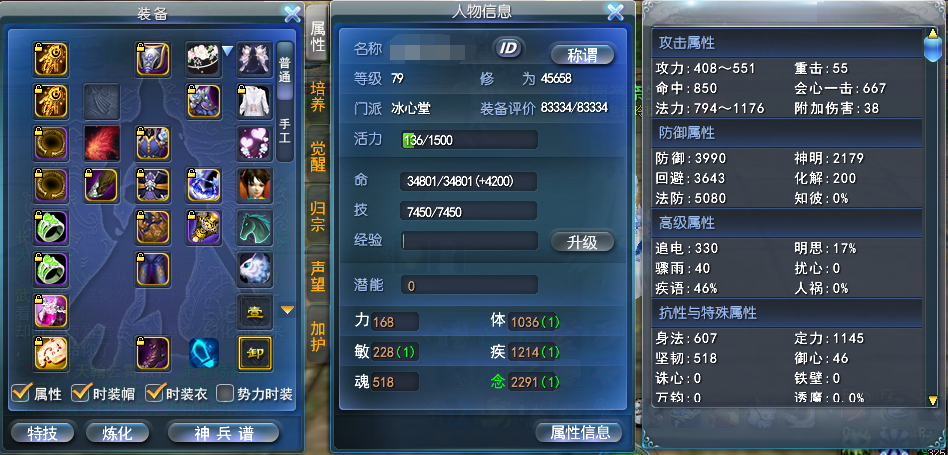948x455 pixels.
Task: Click the white tiger pet icon
Action: [x=255, y=269]
